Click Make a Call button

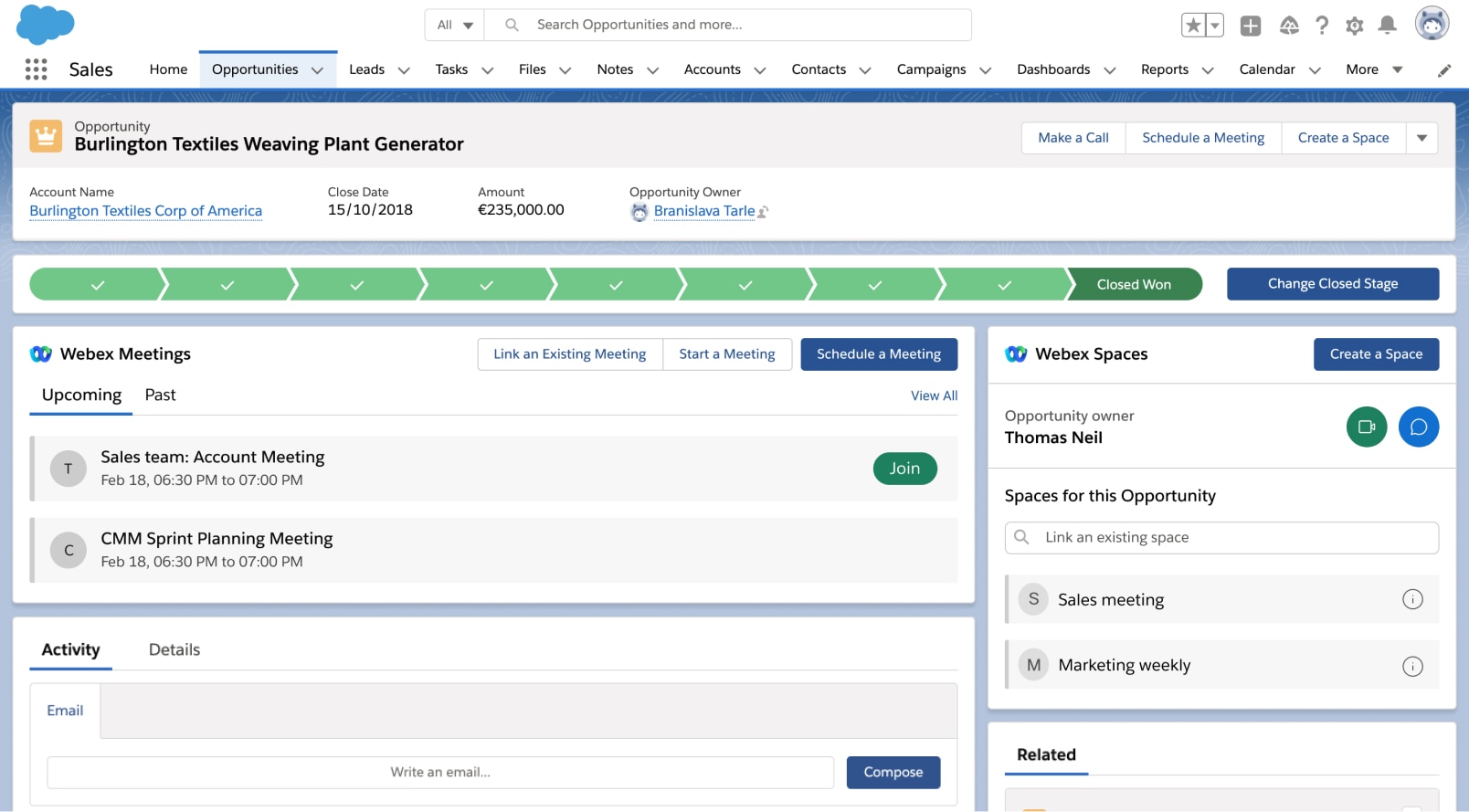[1073, 138]
